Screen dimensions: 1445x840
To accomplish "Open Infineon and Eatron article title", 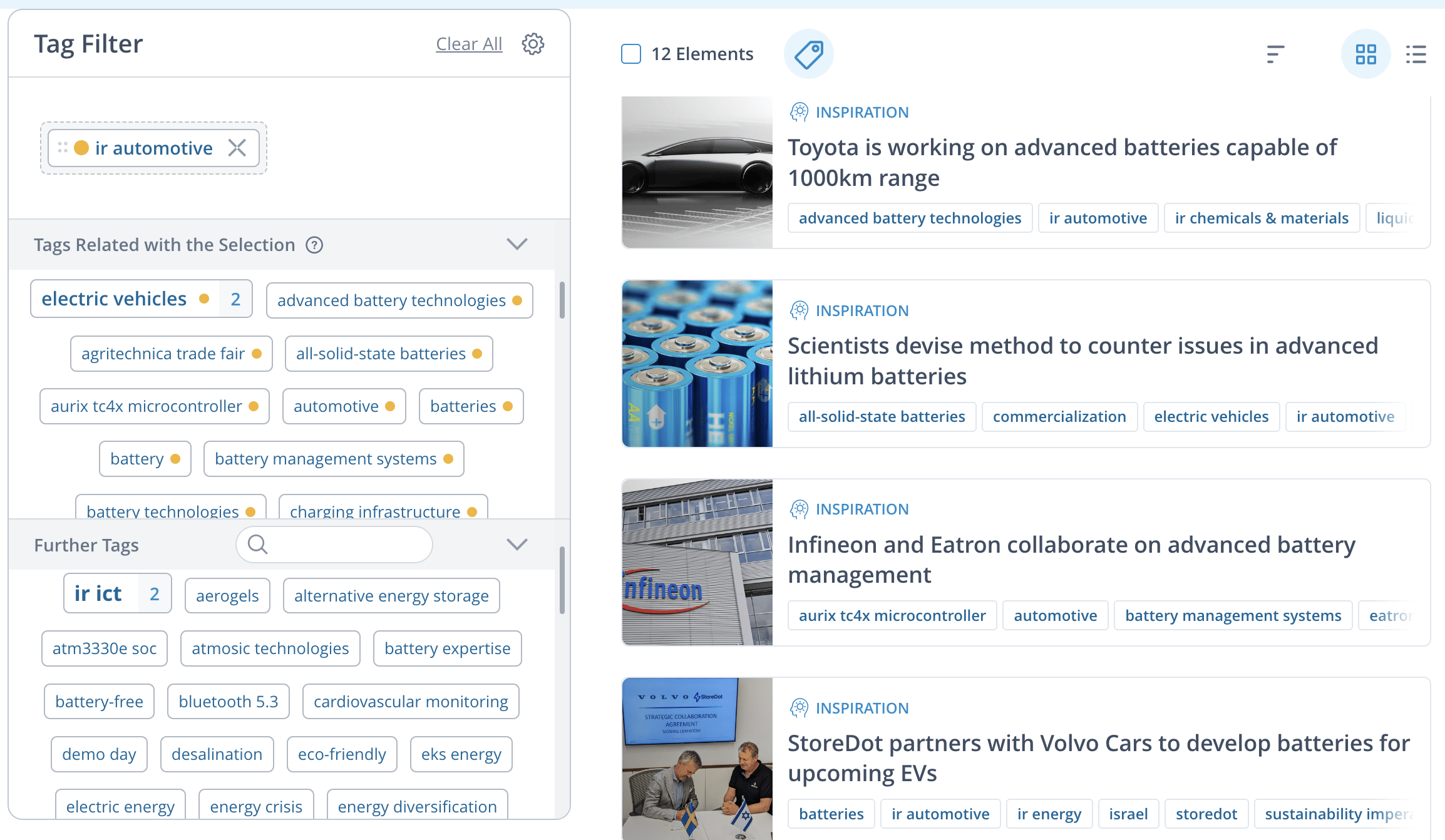I will coord(1072,560).
